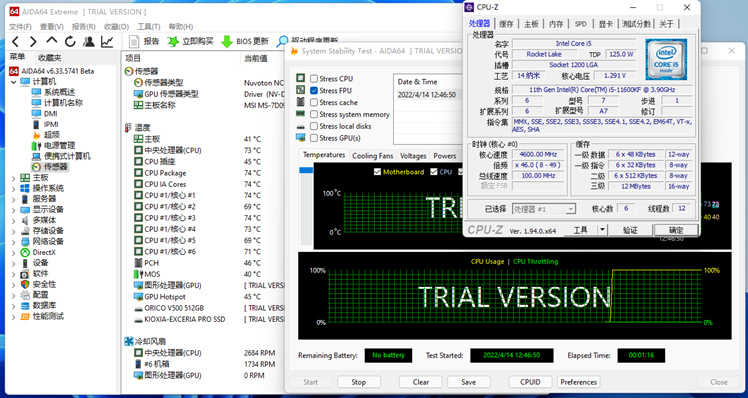Enable the Stress cache checkbox
The height and width of the screenshot is (398, 748).
313,103
